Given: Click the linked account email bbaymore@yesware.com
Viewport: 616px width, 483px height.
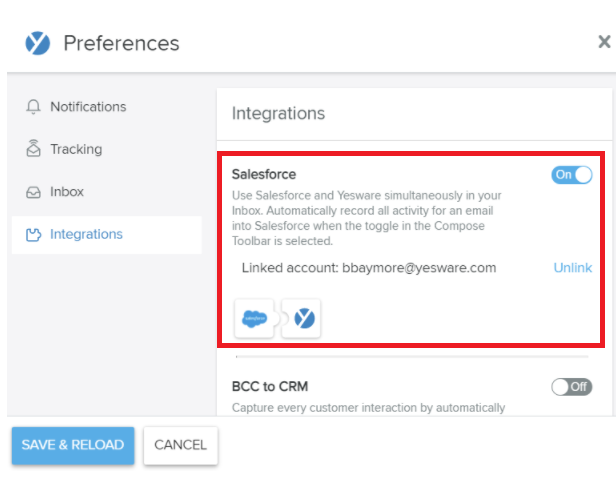Looking at the screenshot, I should tap(419, 268).
